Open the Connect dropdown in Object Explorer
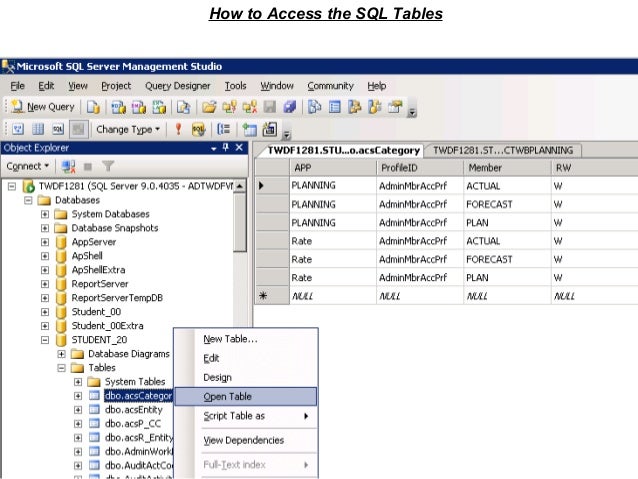 [x=27, y=166]
